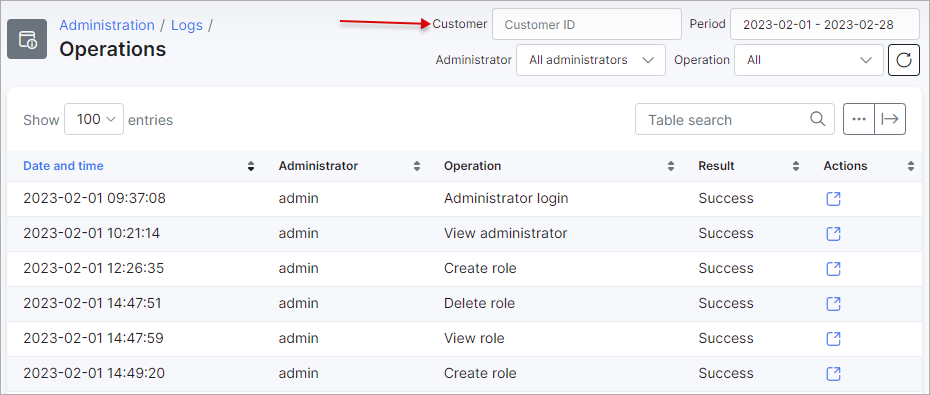Click the View administrator operation text
Image resolution: width=930 pixels, height=395 pixels.
pos(505,233)
